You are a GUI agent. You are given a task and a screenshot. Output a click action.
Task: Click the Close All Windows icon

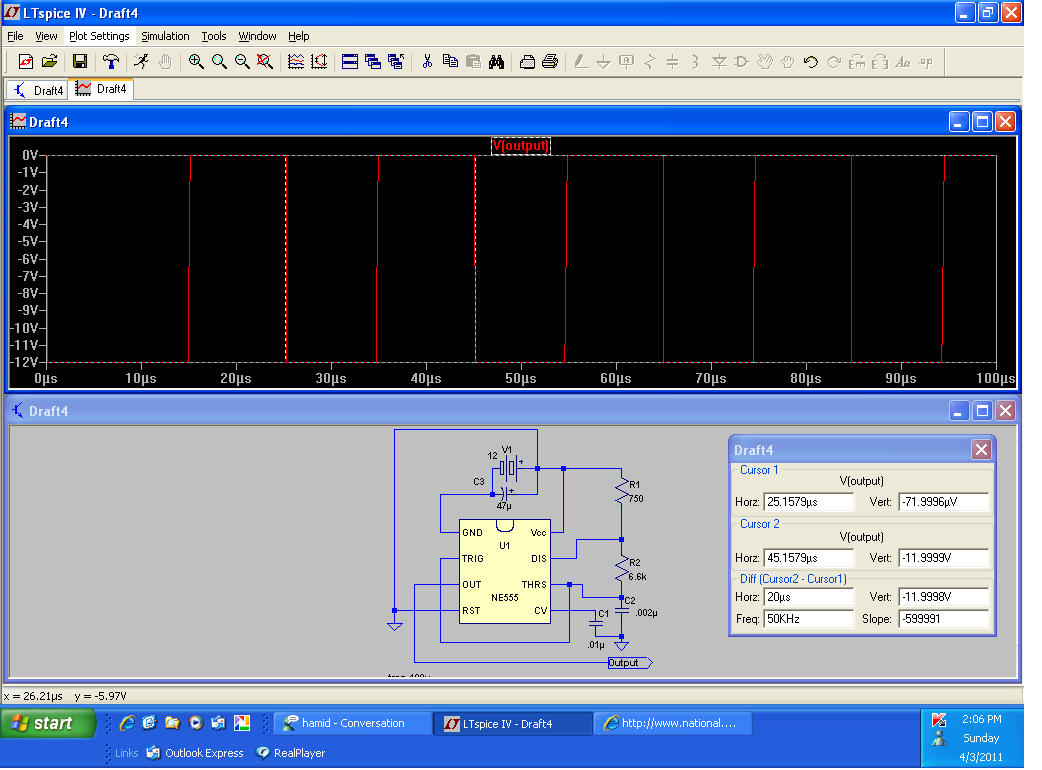(x=396, y=62)
